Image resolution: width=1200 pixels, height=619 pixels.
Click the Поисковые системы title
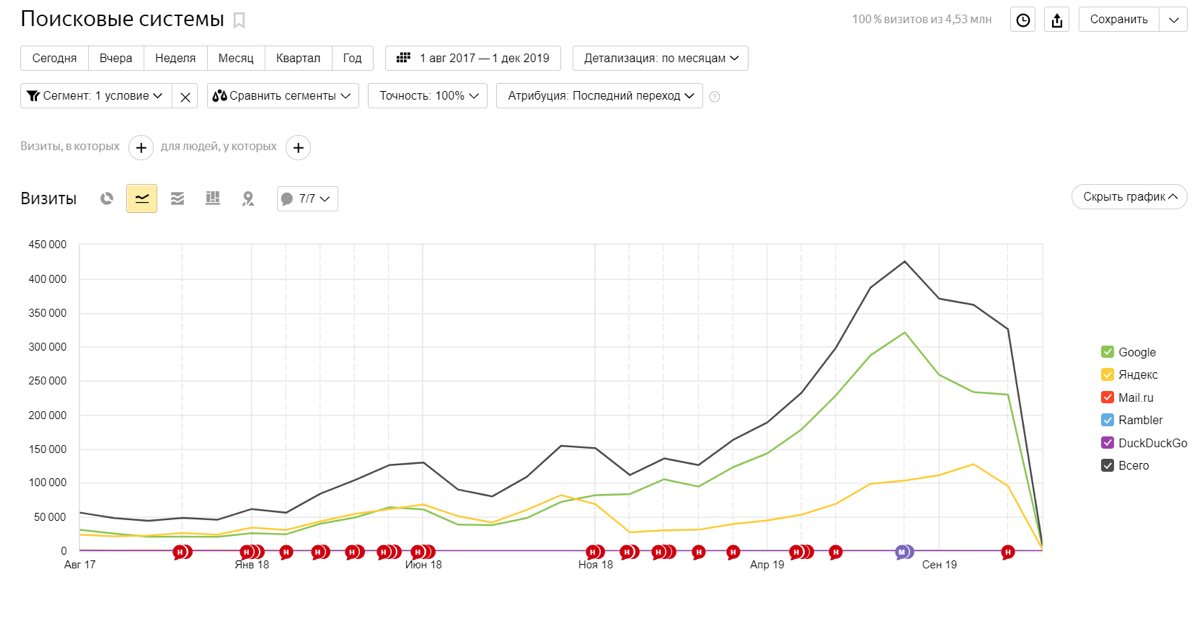click(122, 19)
